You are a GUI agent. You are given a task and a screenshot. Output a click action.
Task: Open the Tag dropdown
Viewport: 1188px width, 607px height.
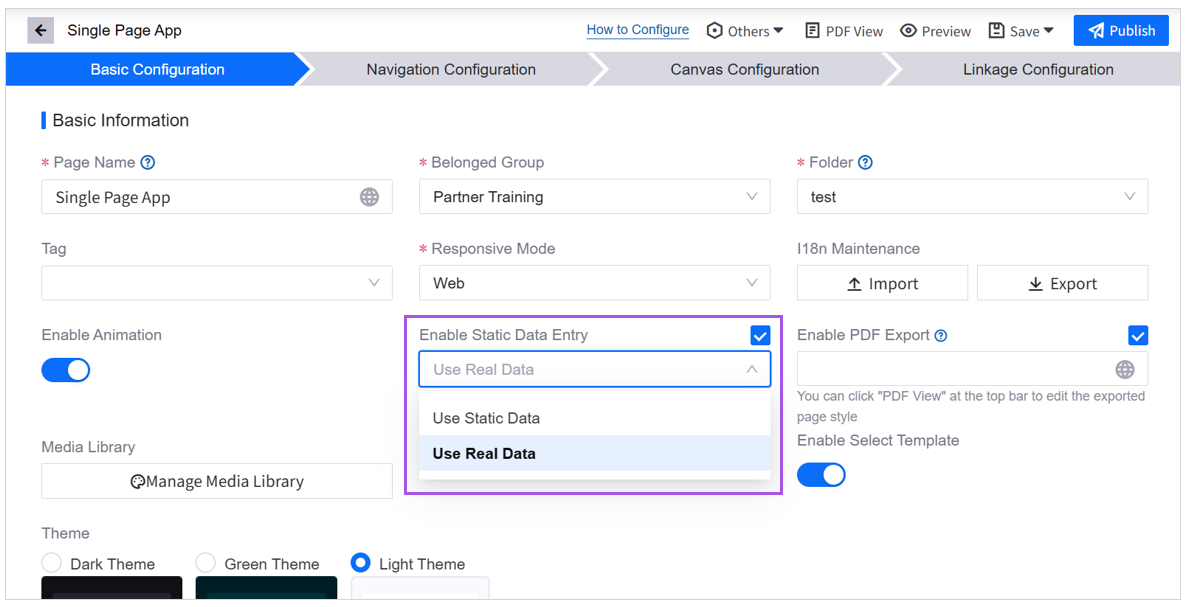216,283
